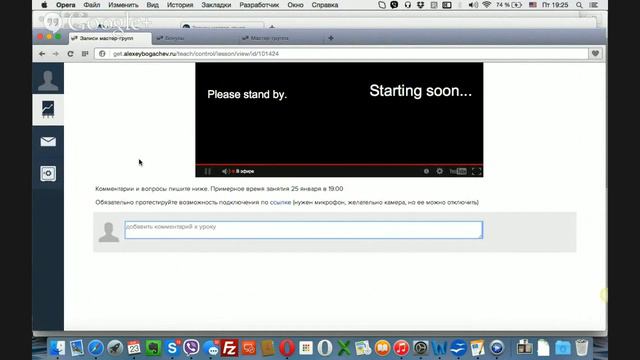This screenshot has width=640, height=360.
Task: Open the Окно menu
Action: tap(295, 5)
